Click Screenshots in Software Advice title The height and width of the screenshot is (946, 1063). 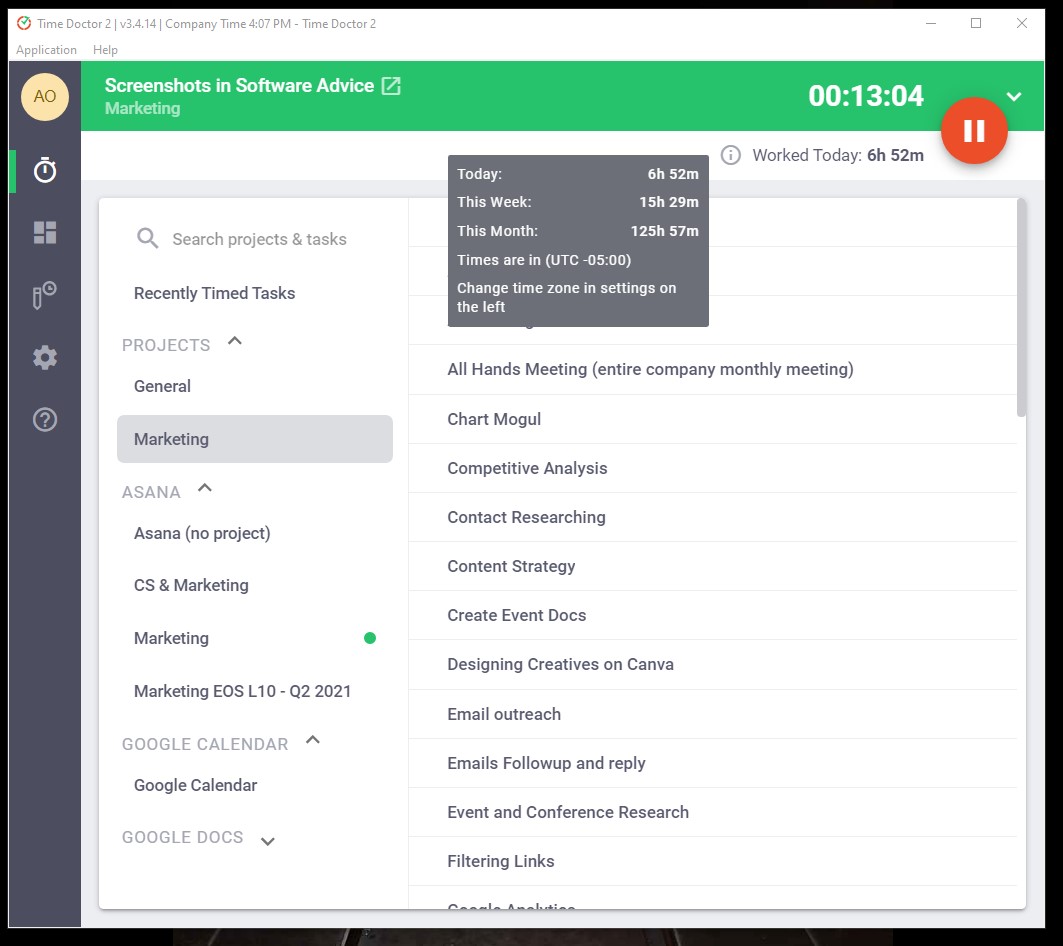tap(239, 85)
